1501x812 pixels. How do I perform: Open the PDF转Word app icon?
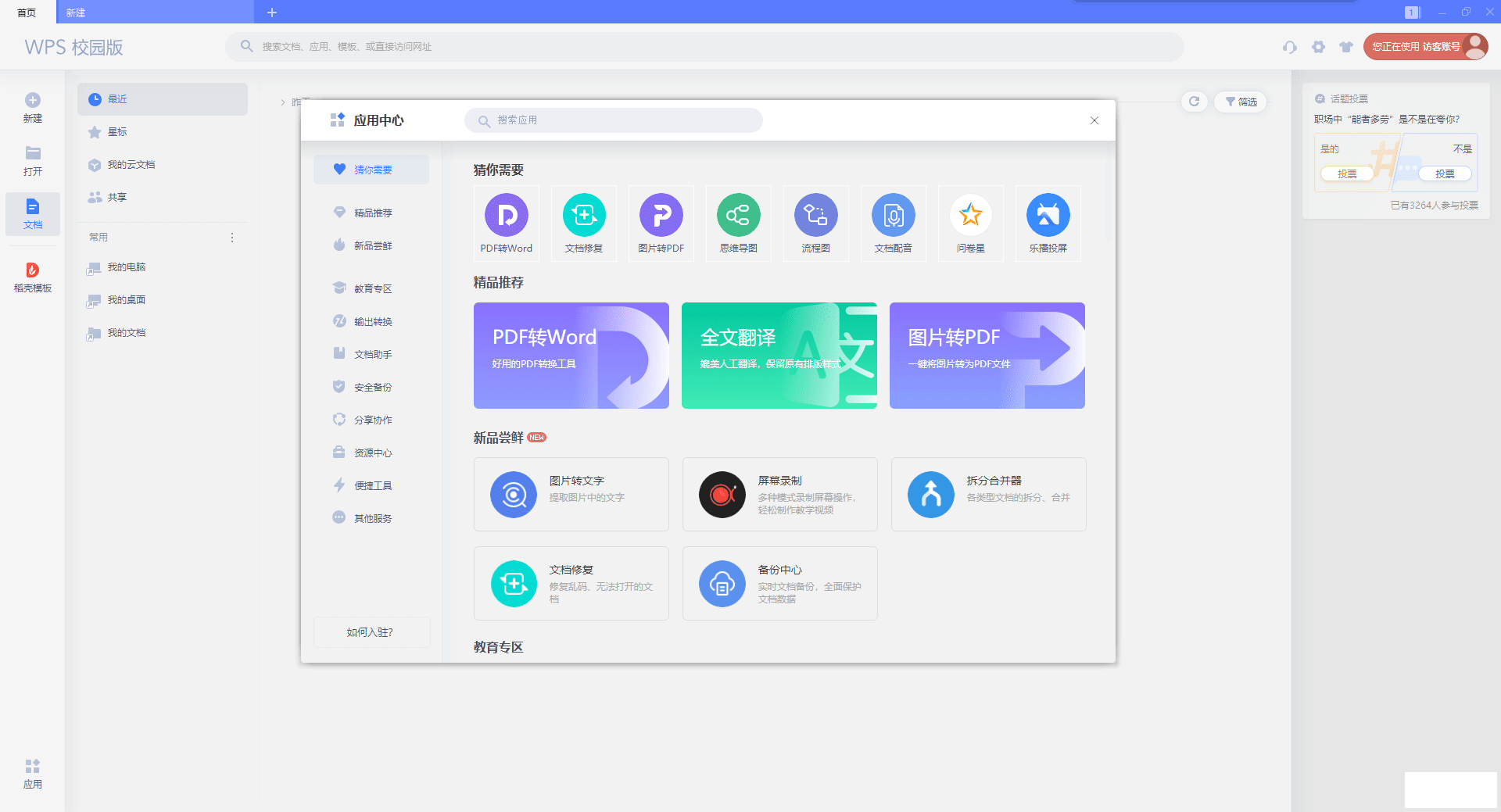tap(506, 223)
